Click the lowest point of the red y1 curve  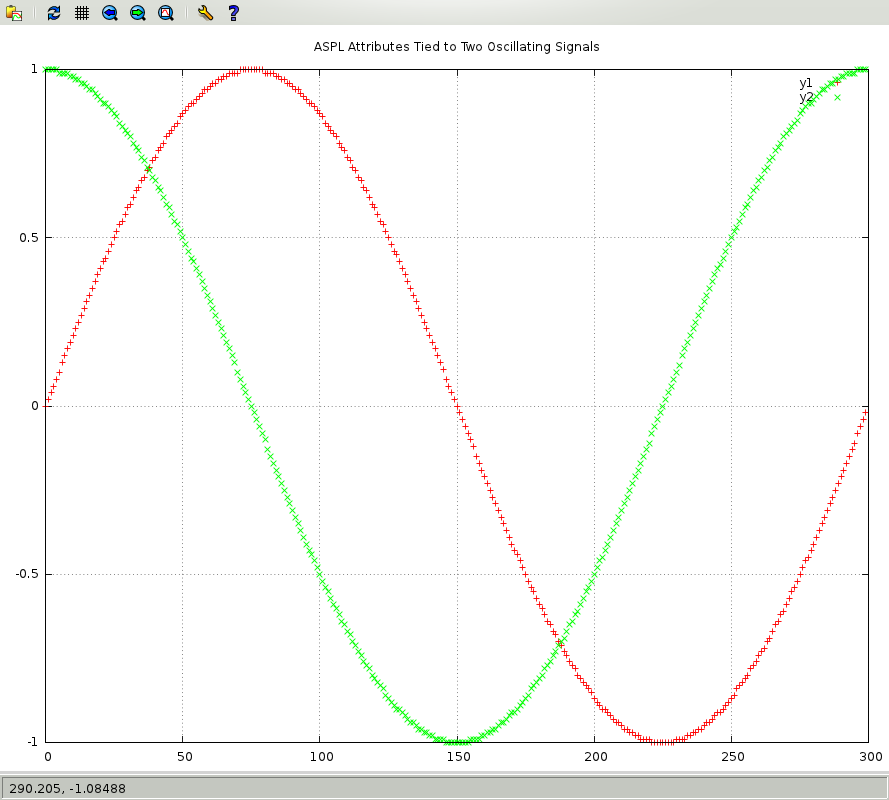pos(663,742)
